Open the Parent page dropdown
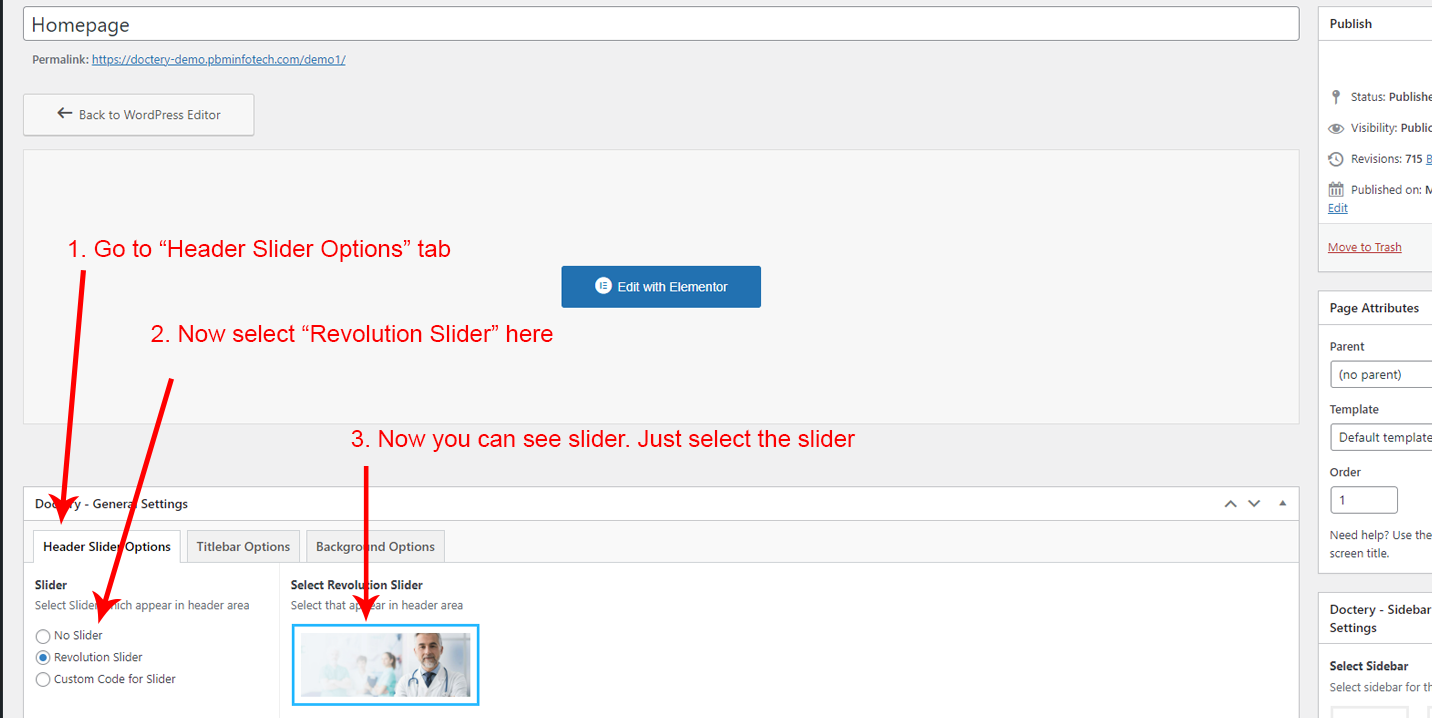 1381,375
